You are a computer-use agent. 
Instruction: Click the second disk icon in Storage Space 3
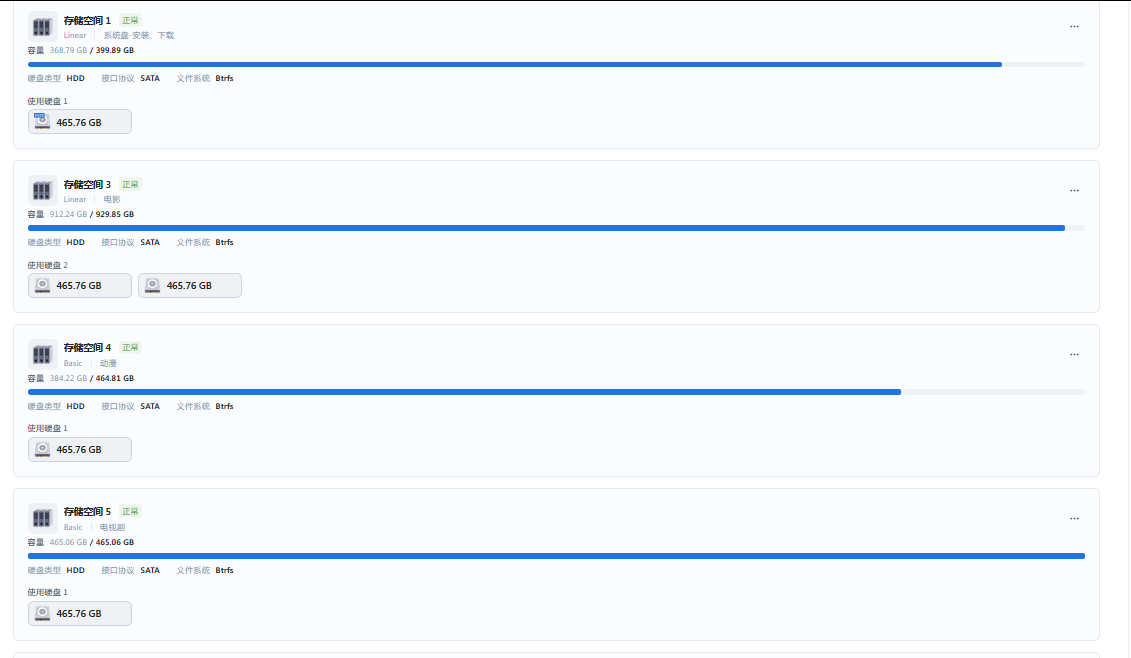(x=152, y=286)
